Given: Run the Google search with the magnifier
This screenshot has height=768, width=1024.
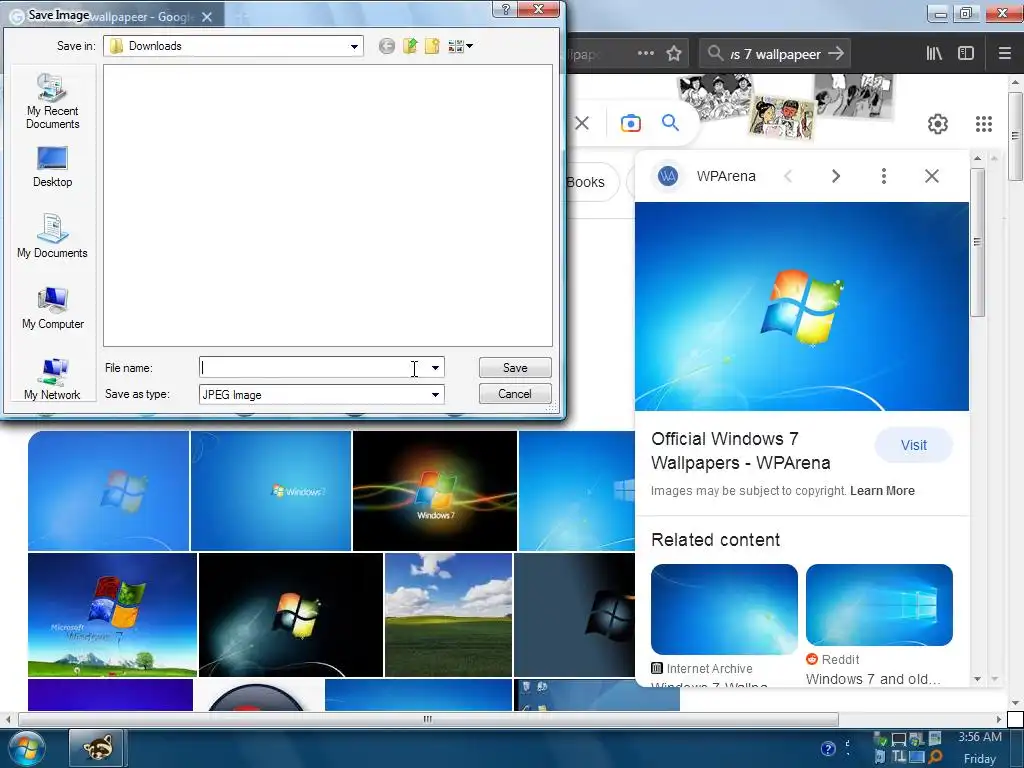Looking at the screenshot, I should [670, 123].
